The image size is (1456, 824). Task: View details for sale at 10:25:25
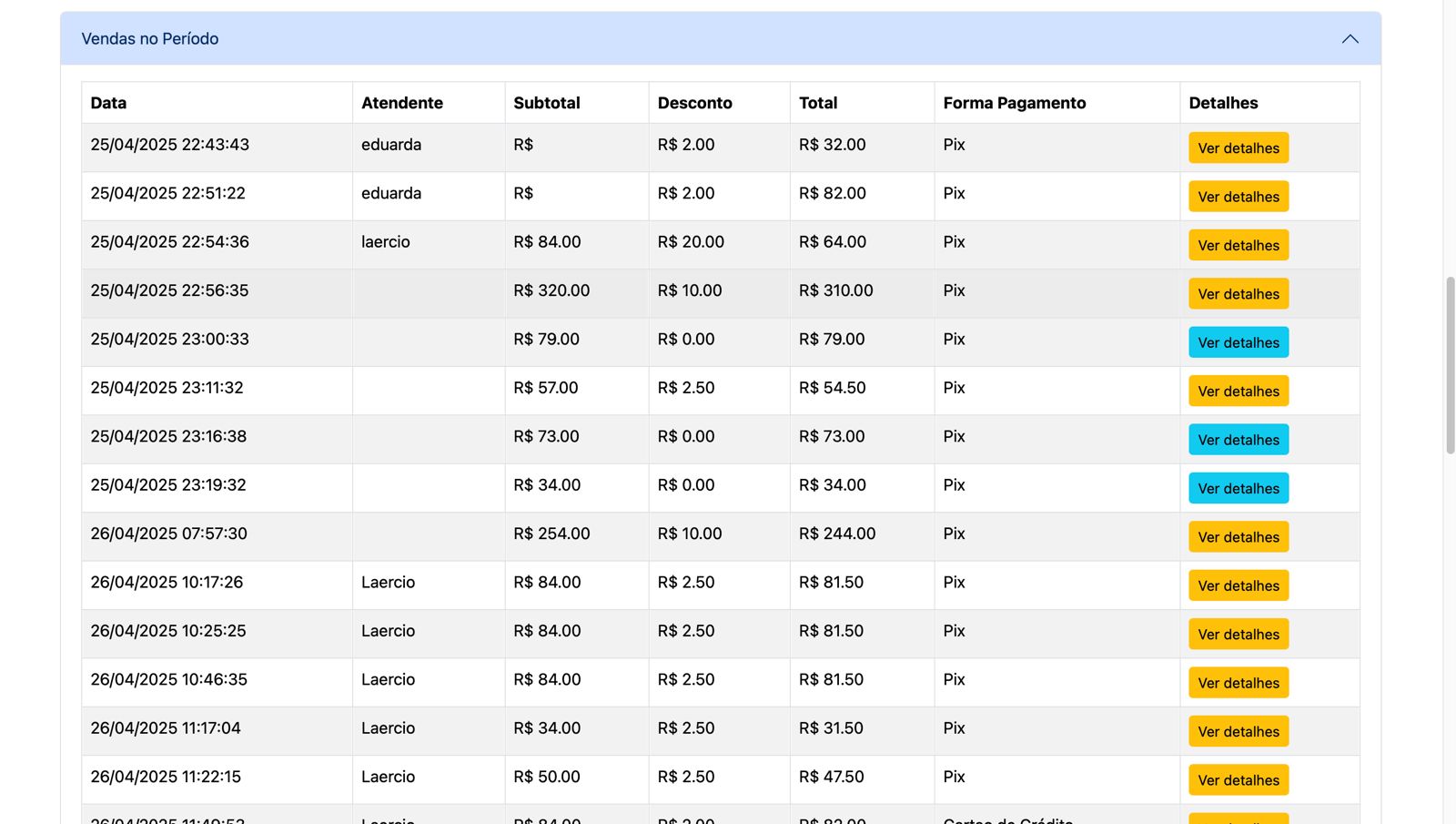pyautogui.click(x=1238, y=635)
